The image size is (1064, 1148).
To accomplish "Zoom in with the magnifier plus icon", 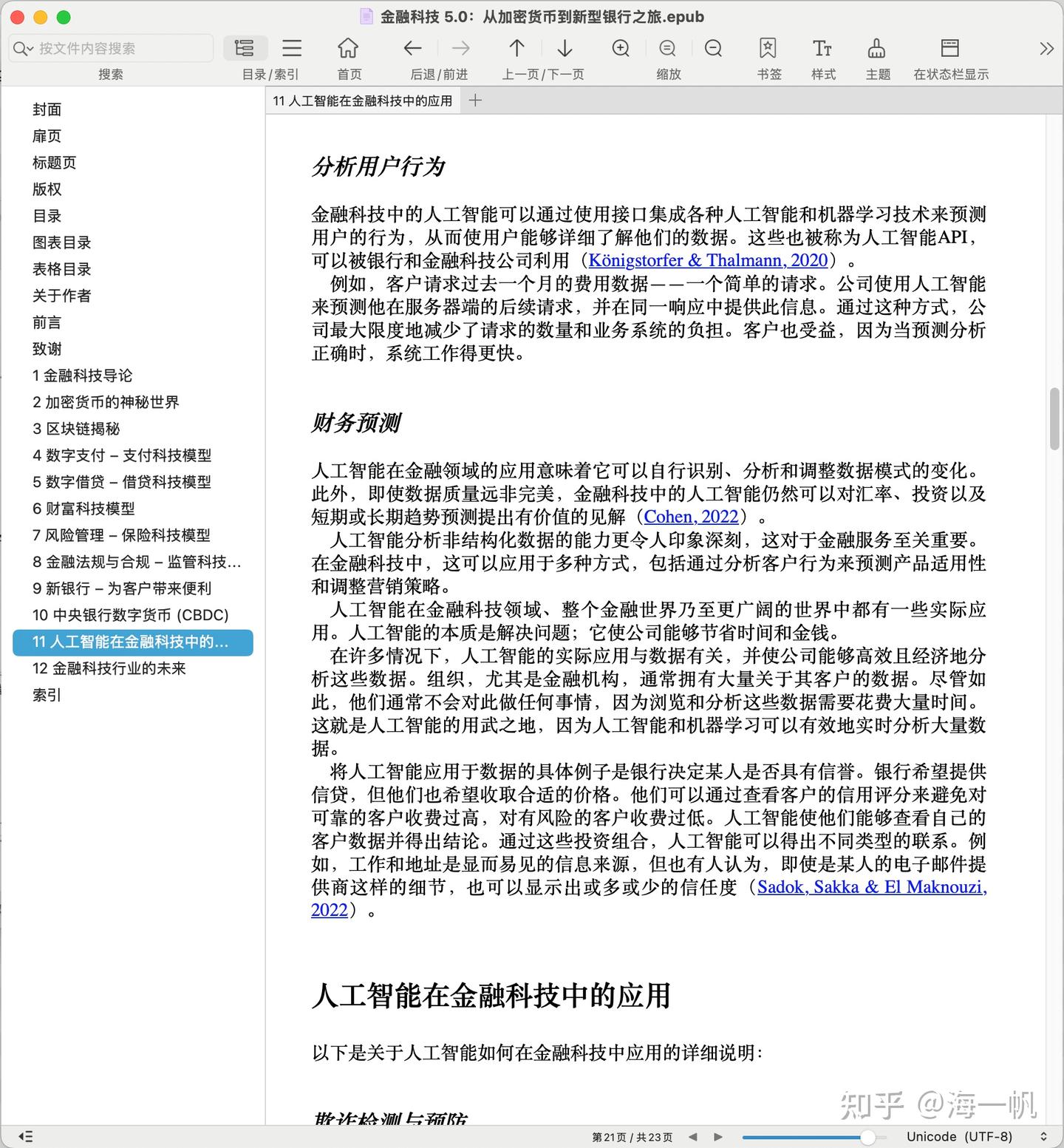I will click(x=621, y=47).
